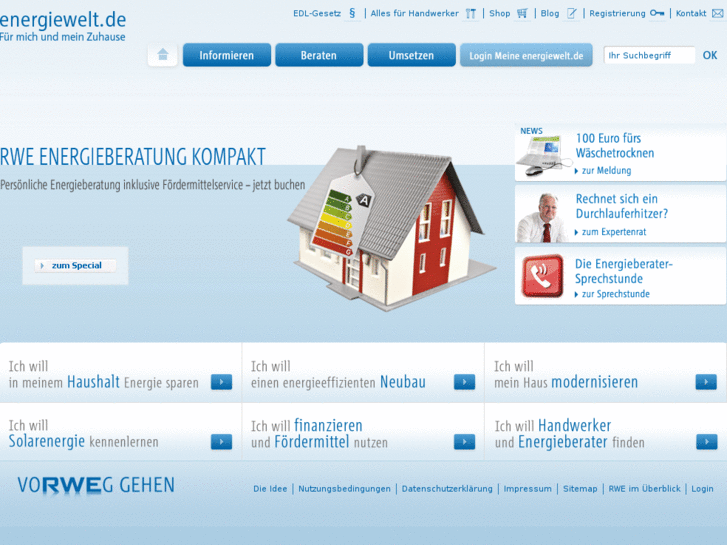This screenshot has width=727, height=545.
Task: Open the Umsetzen menu tab
Action: 411,55
